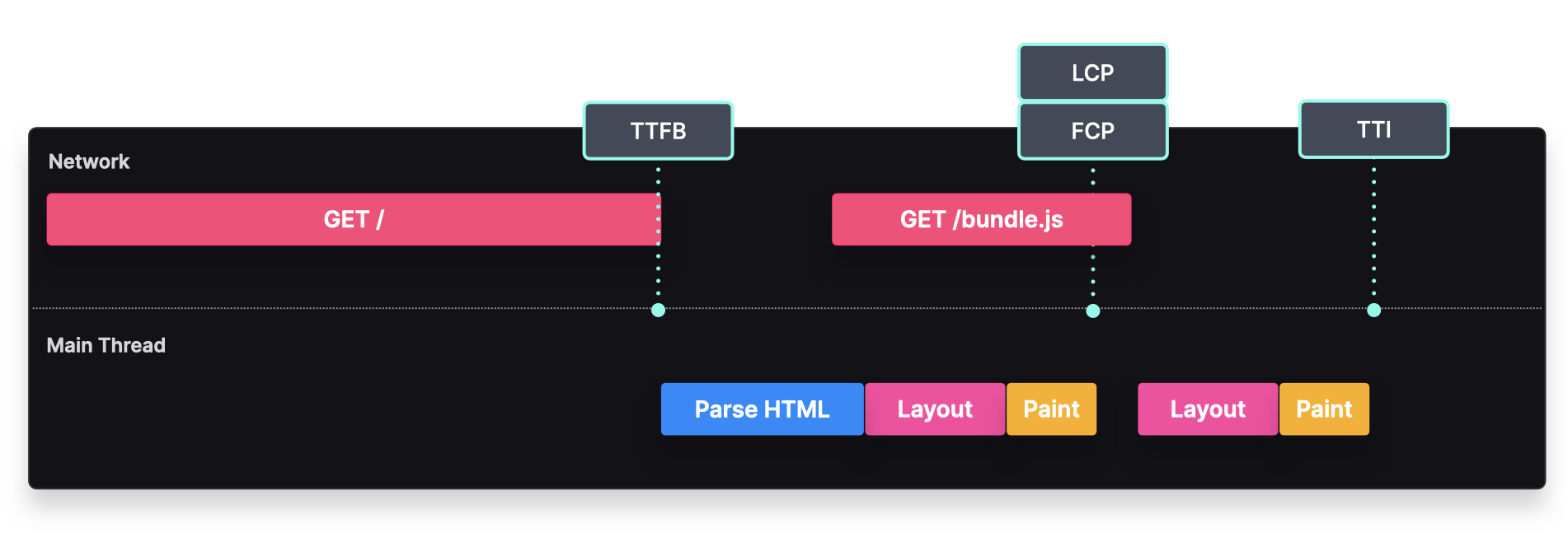Select the LCP metric label
Viewport: 1568px width, 533px height.
click(x=1092, y=72)
